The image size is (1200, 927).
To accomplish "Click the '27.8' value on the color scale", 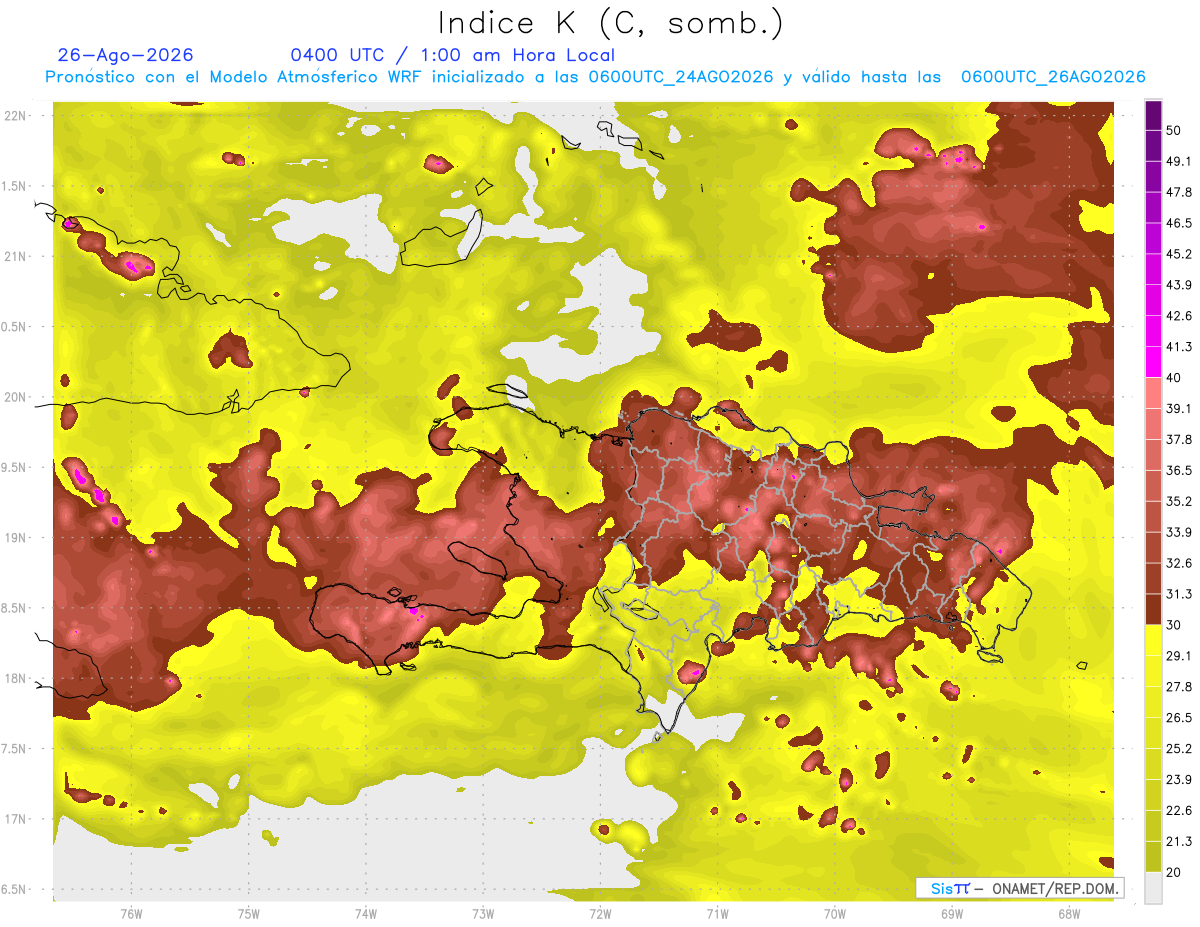I will [x=1179, y=687].
